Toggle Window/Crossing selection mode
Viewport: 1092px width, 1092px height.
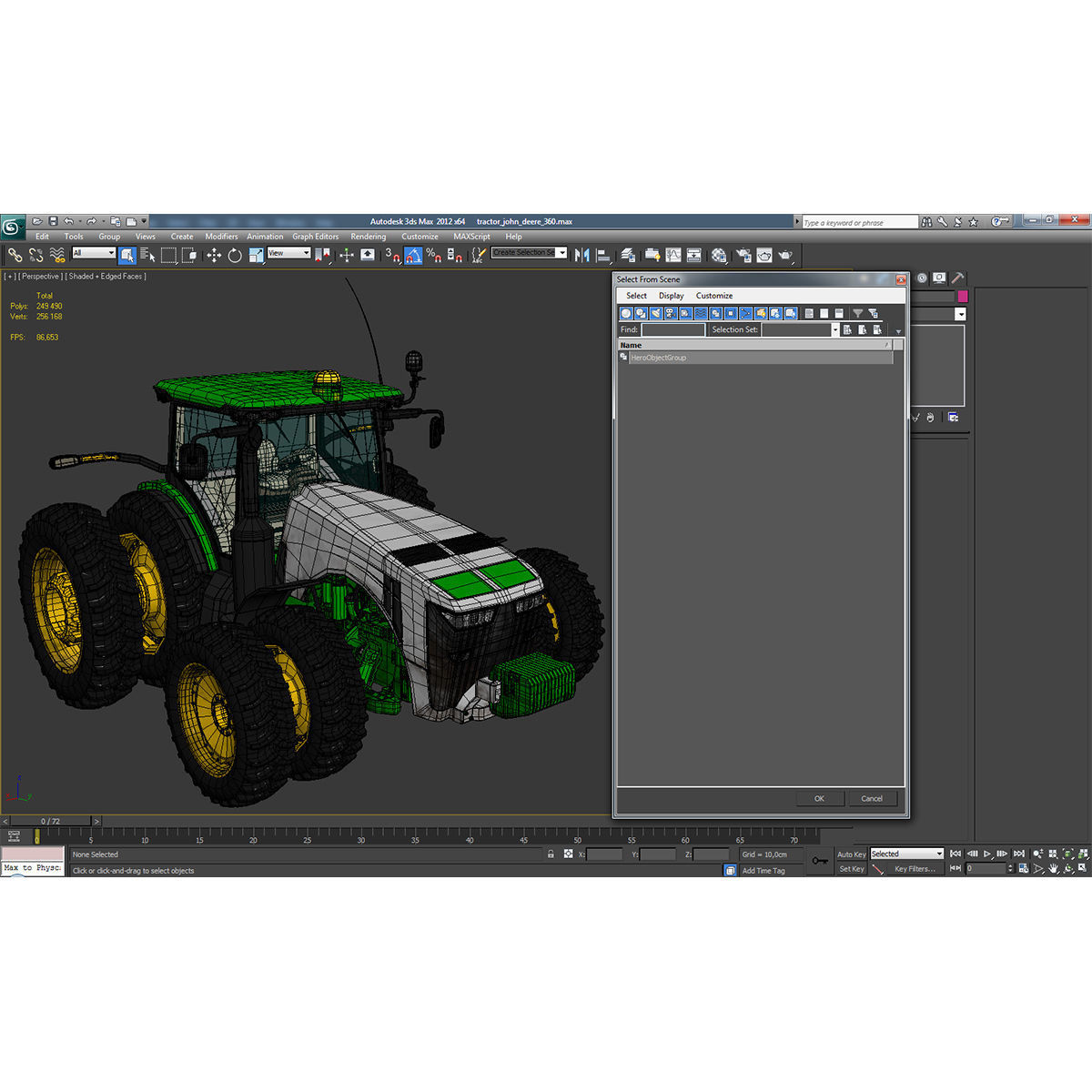[x=189, y=256]
